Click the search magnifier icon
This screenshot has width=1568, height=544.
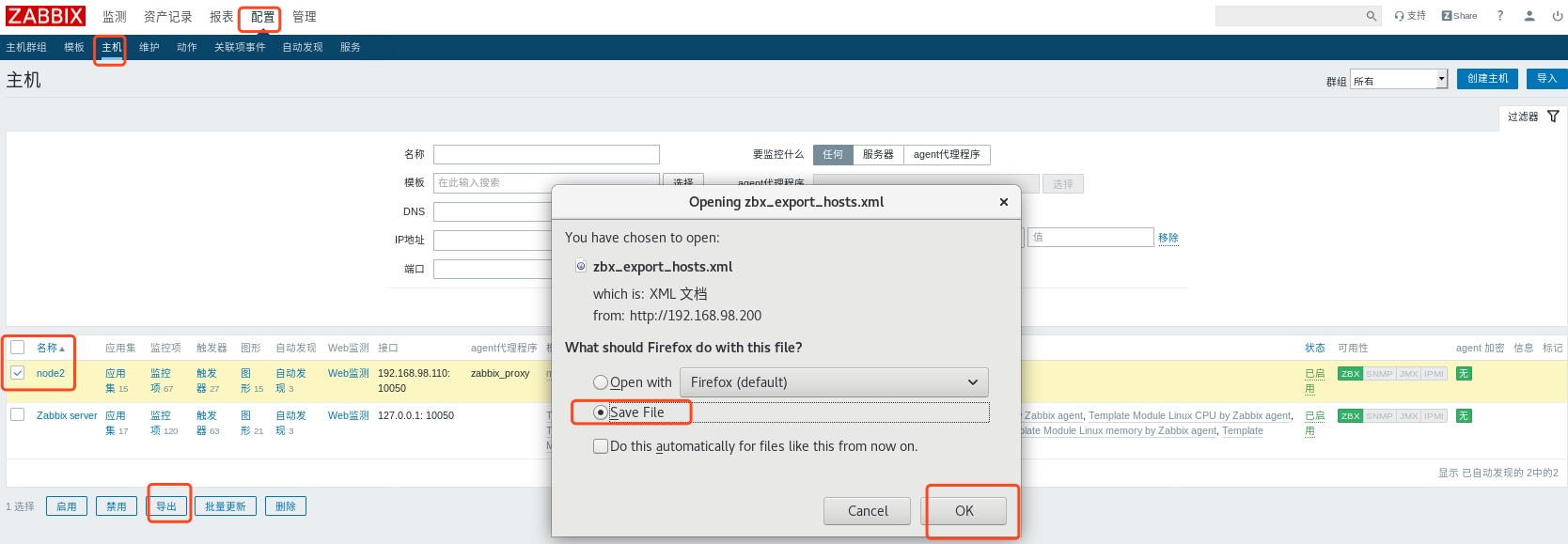click(1371, 16)
